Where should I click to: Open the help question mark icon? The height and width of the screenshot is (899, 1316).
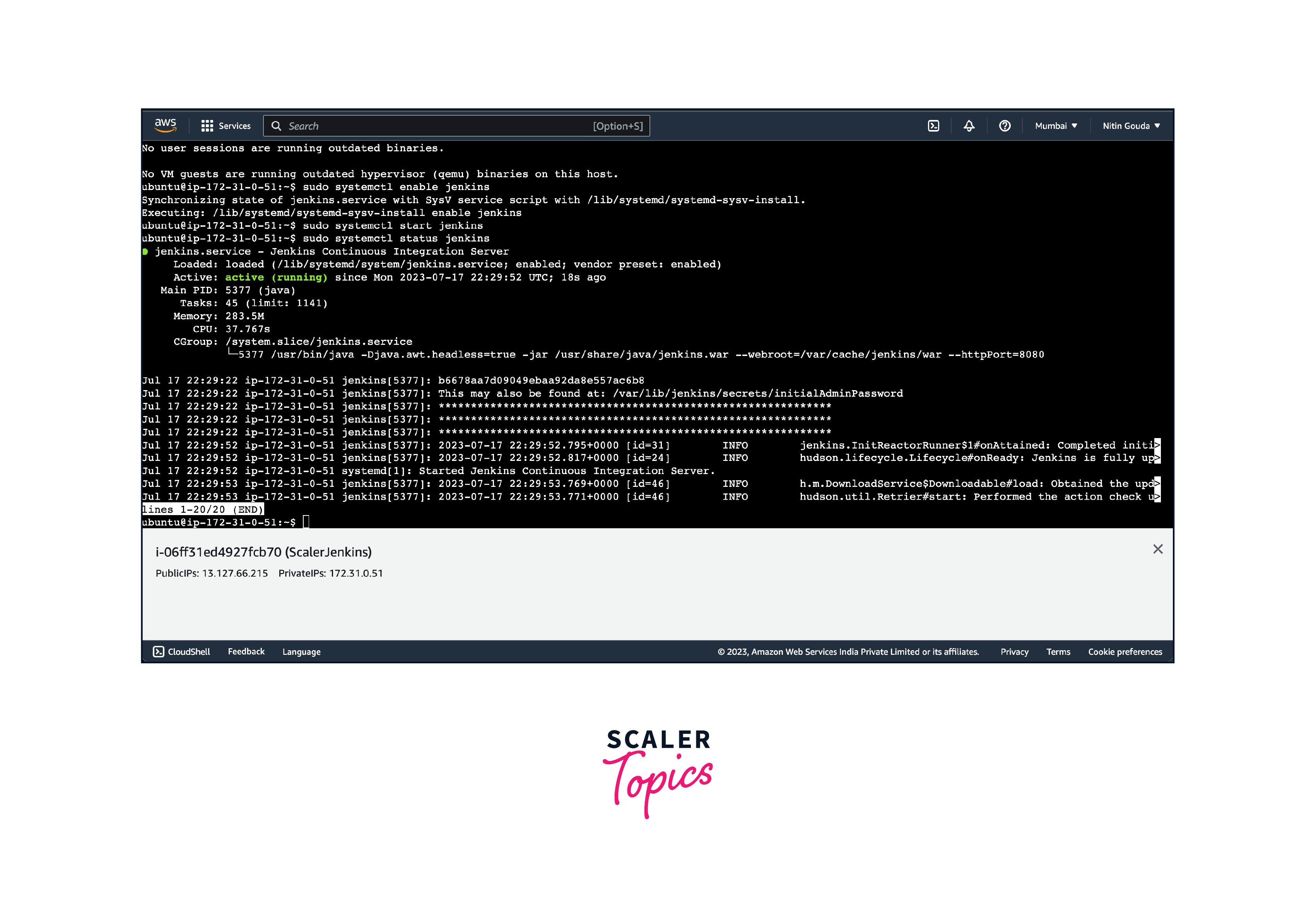tap(1005, 126)
